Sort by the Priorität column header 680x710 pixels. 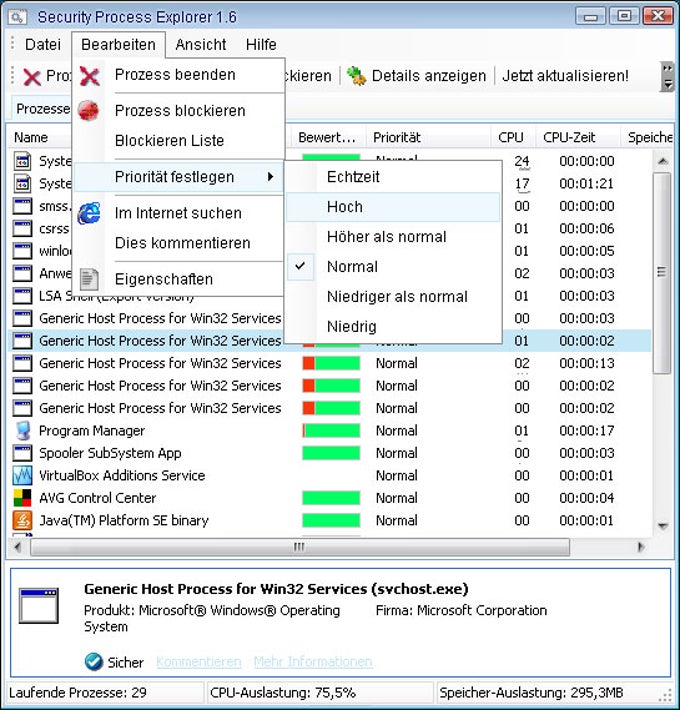428,137
